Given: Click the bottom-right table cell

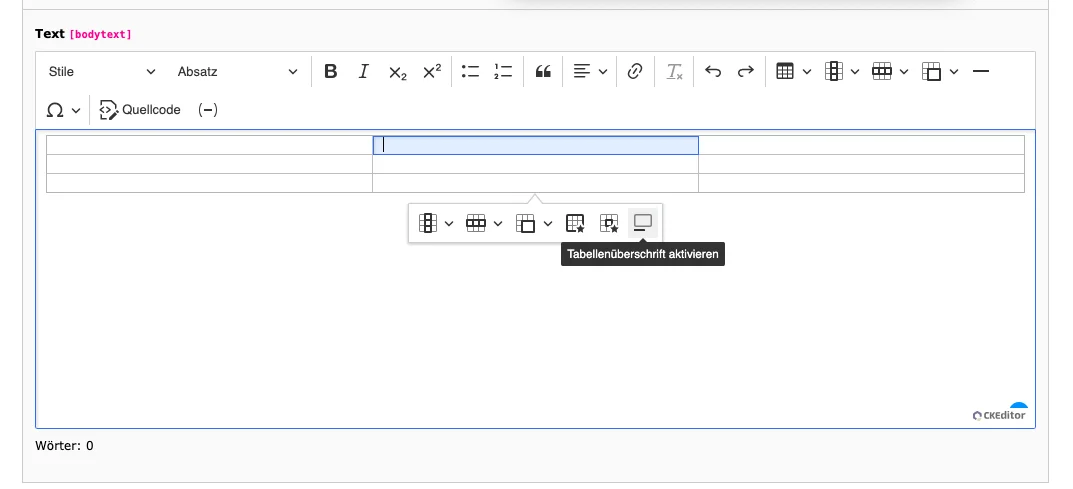Looking at the screenshot, I should pos(862,183).
